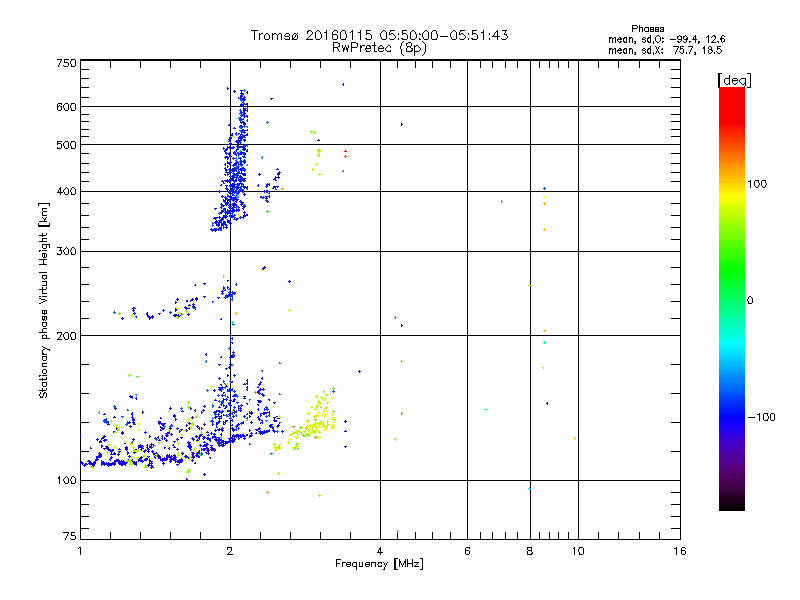Click the '600' height axis label

pos(67,107)
